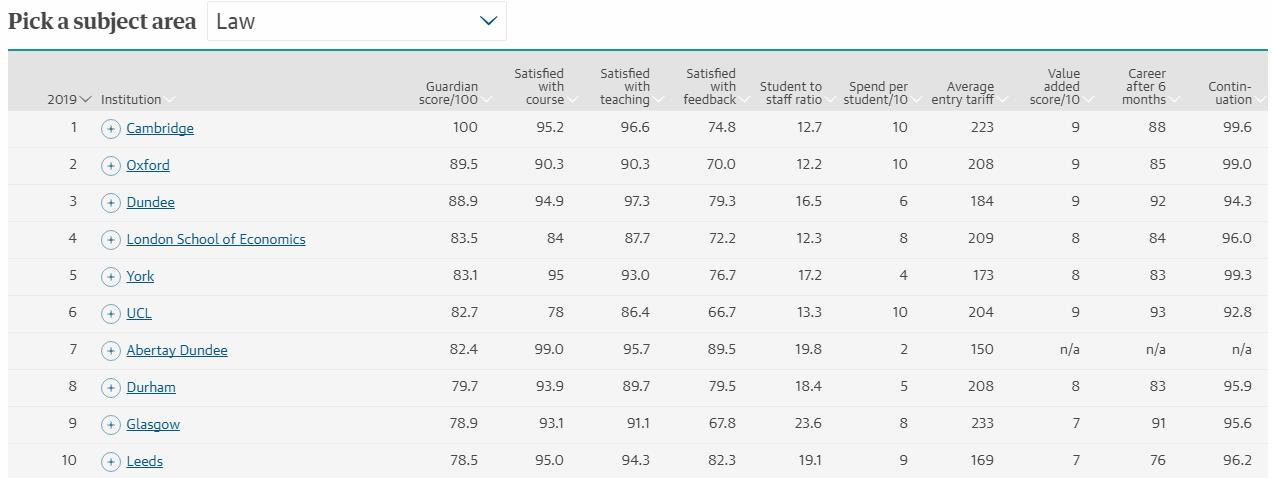The height and width of the screenshot is (478, 1273).
Task: Sort by the 2019 rank column arrow
Action: tap(70, 99)
